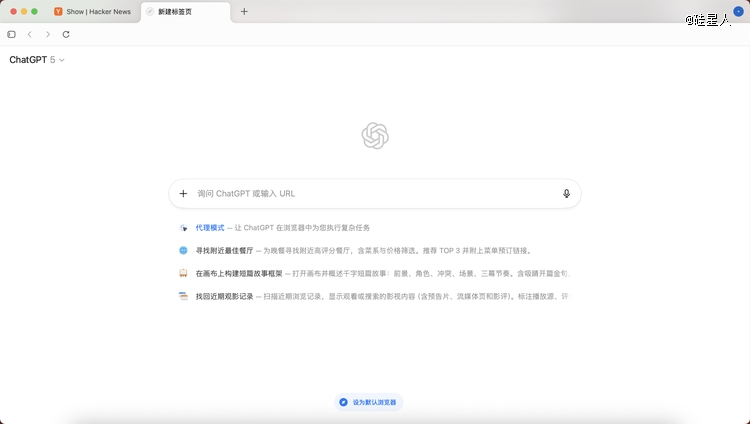Select the 新建标签页 tab
The image size is (750, 424).
pos(185,12)
